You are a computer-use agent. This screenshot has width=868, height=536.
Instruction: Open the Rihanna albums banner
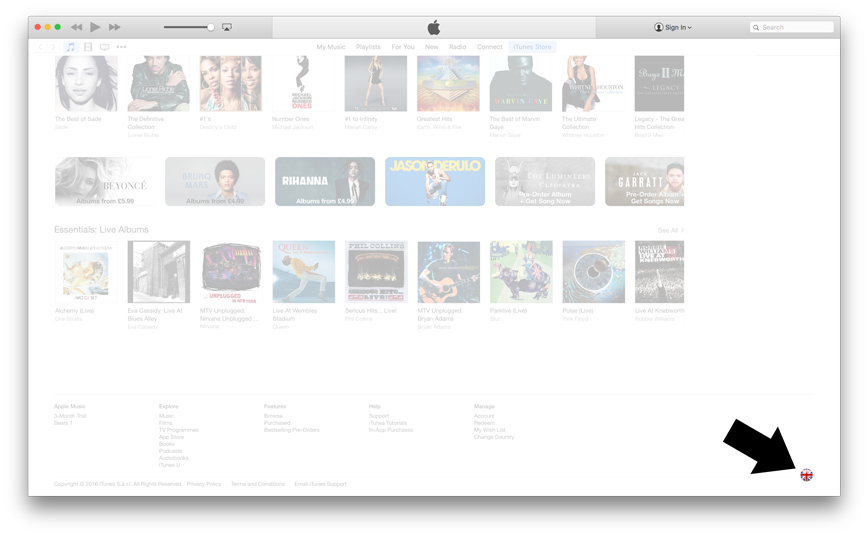(x=324, y=181)
